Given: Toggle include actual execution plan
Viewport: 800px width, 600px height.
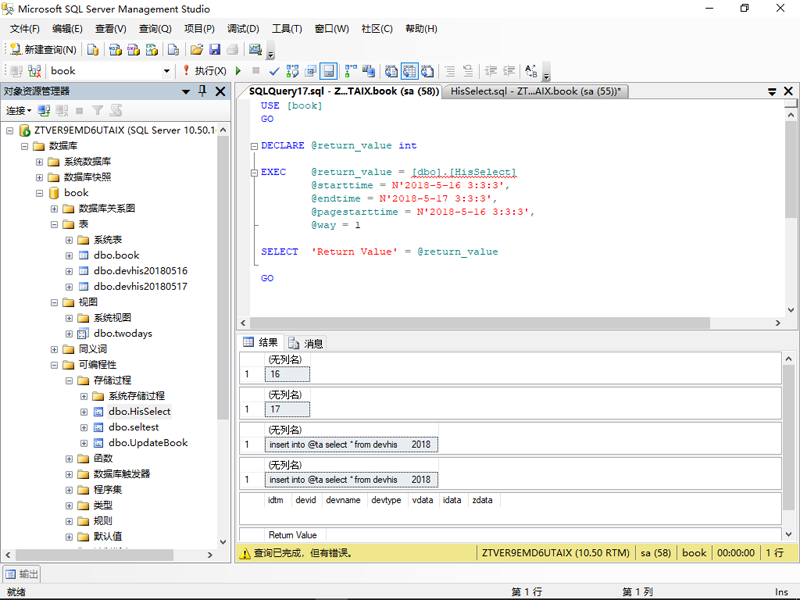Looking at the screenshot, I should tap(351, 71).
